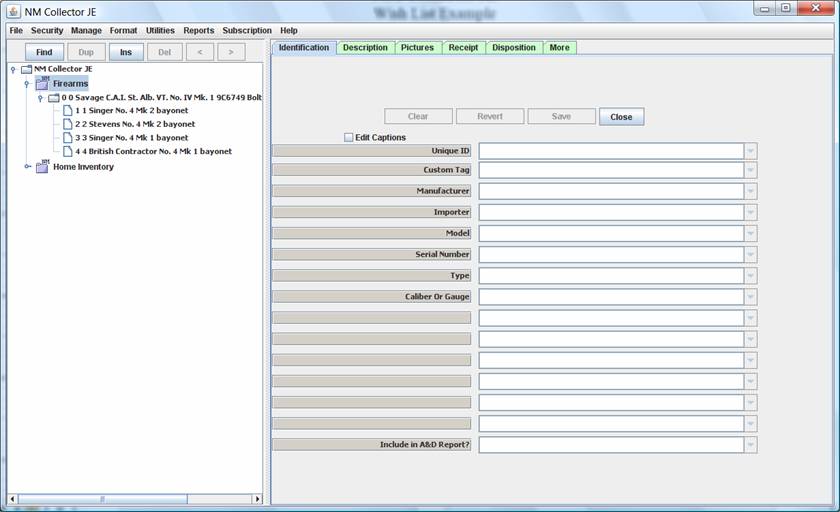Click into the Serial Number field
The image size is (840, 512).
point(611,254)
